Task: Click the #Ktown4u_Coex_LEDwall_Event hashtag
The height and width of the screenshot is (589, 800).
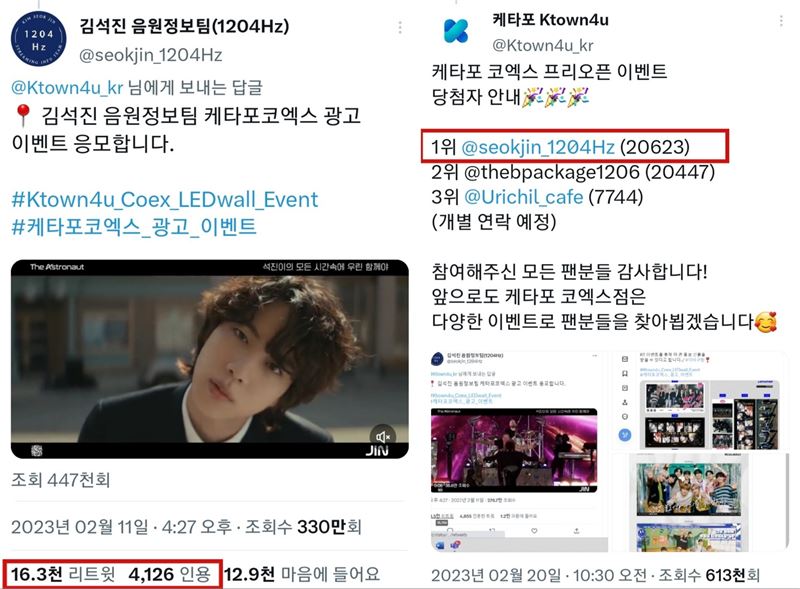Action: (165, 200)
